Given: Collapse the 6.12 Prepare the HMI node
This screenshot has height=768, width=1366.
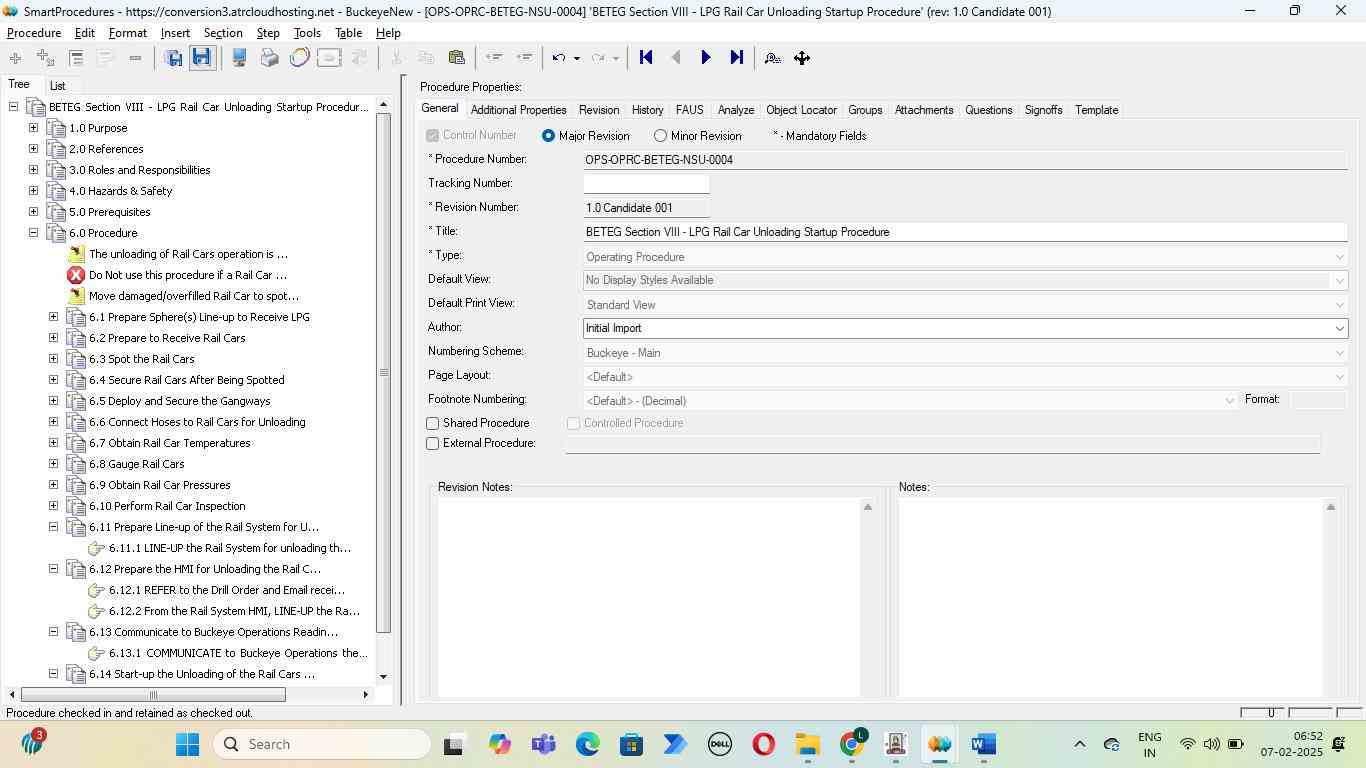Looking at the screenshot, I should 54,569.
